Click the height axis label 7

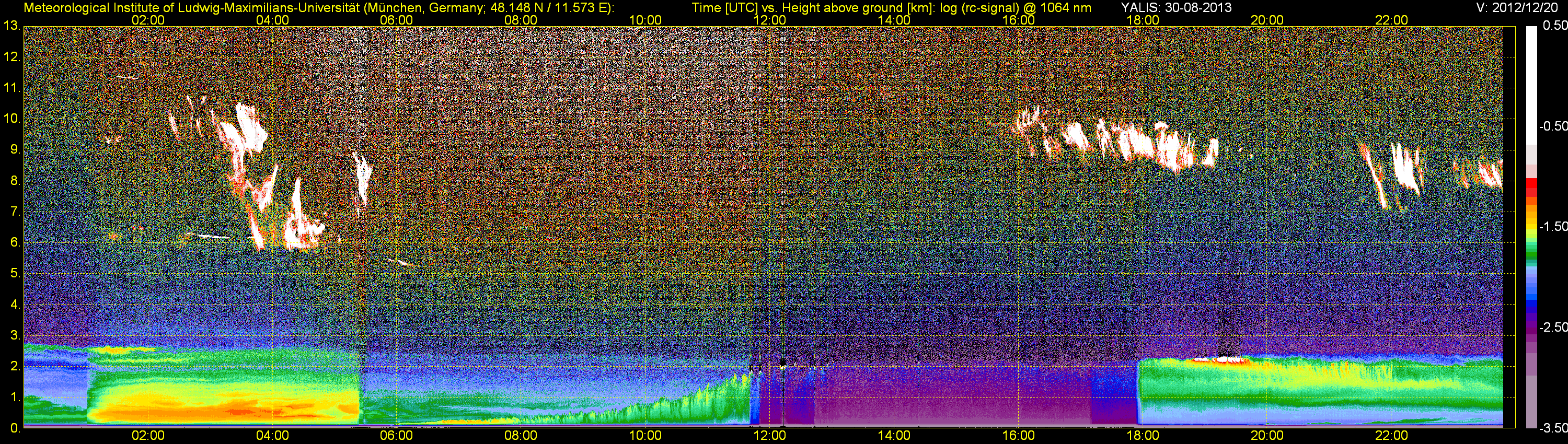click(x=15, y=212)
